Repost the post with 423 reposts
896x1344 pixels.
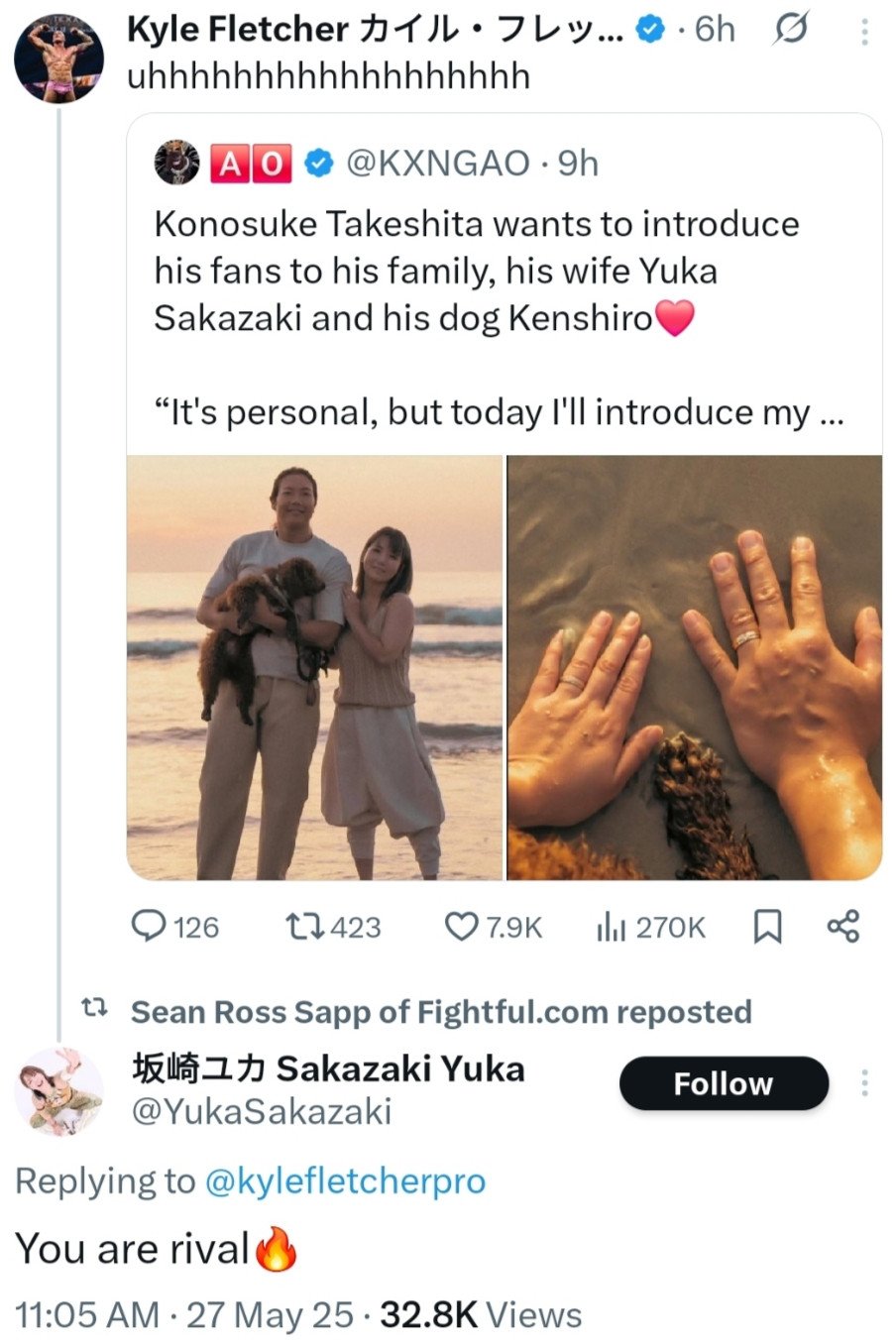(x=333, y=928)
